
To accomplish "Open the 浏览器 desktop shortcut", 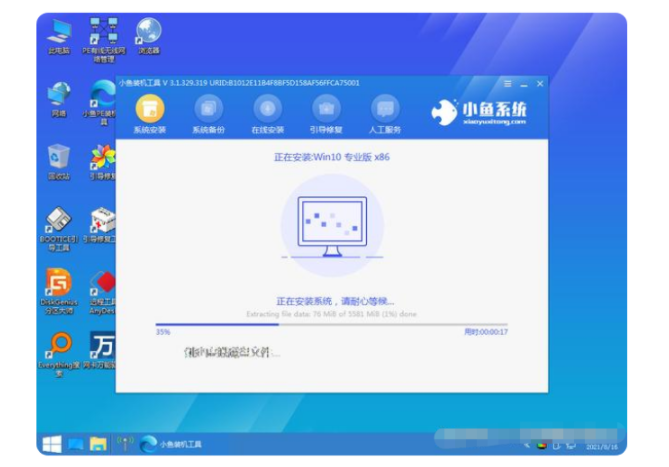I will (149, 33).
